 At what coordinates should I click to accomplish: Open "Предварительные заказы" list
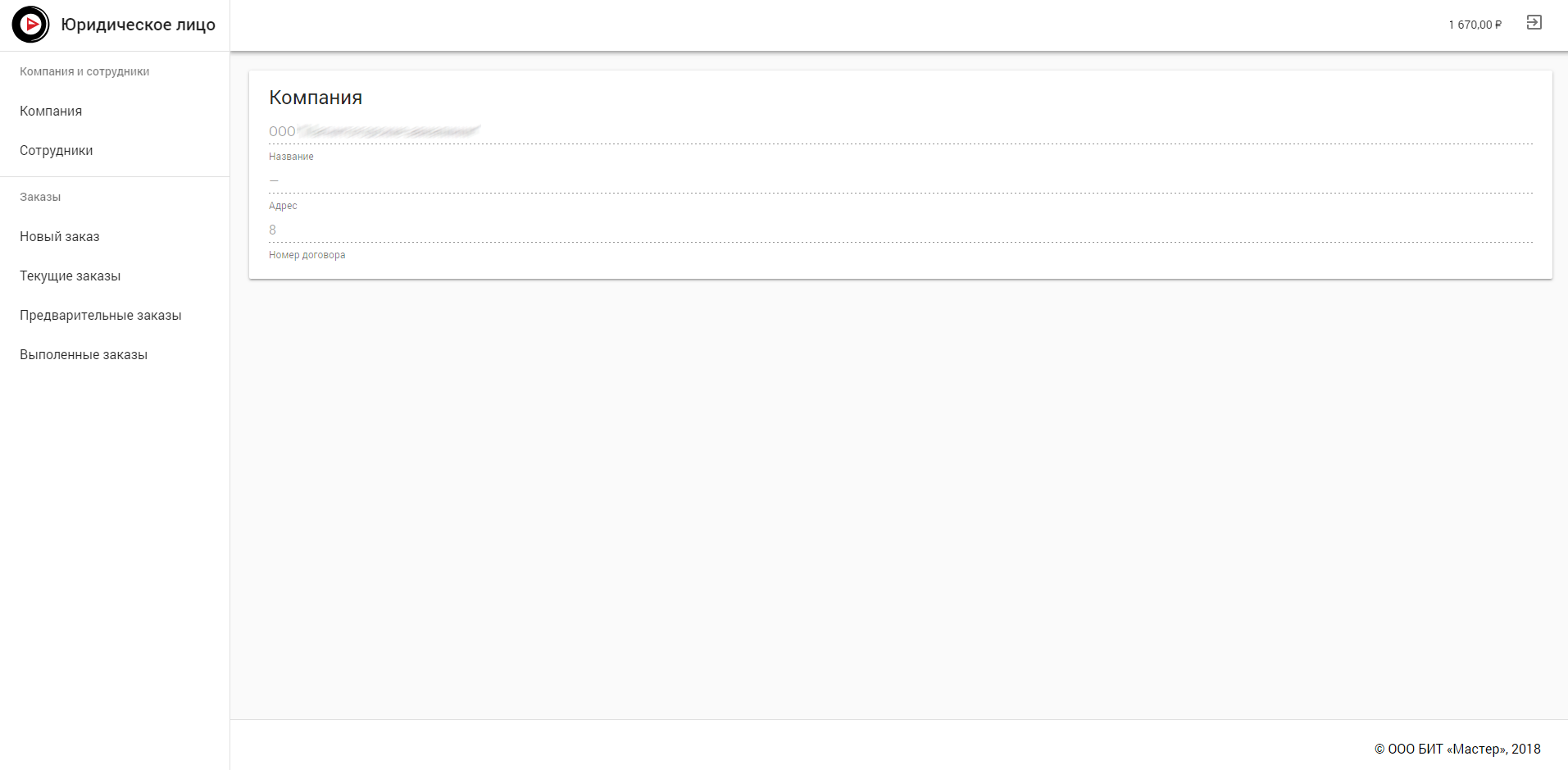click(x=101, y=315)
